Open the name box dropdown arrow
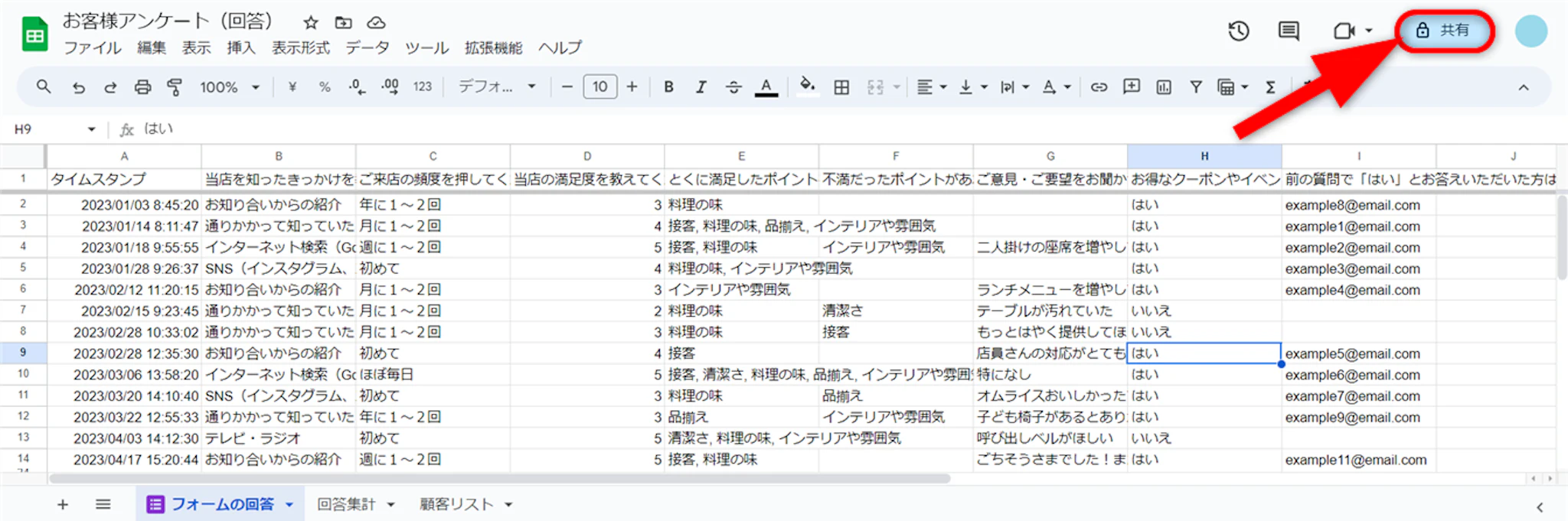The width and height of the screenshot is (1568, 521). 91,129
